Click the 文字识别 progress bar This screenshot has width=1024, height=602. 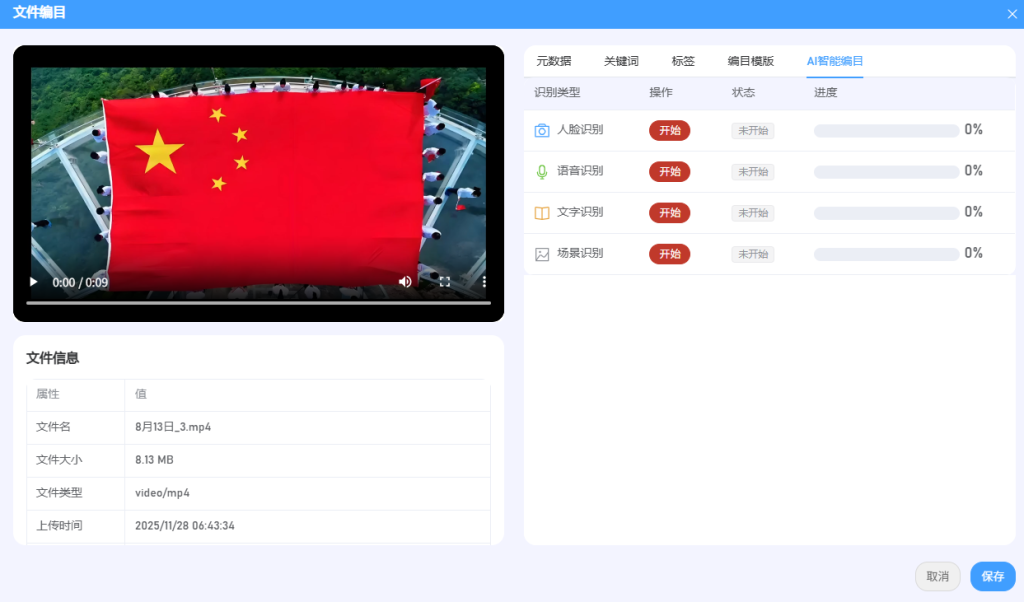pyautogui.click(x=886, y=213)
